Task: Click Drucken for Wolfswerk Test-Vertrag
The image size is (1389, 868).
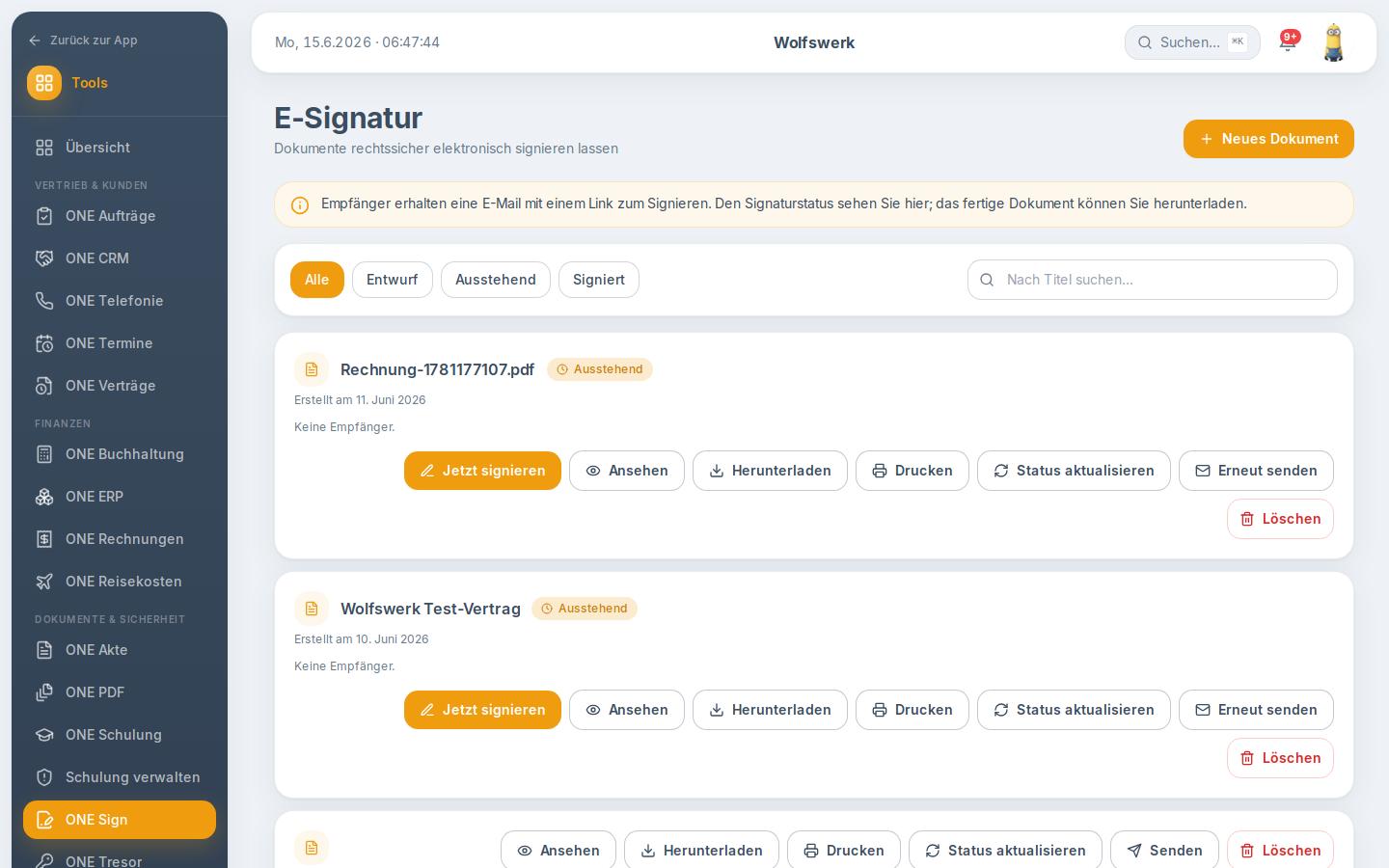Action: click(x=912, y=710)
